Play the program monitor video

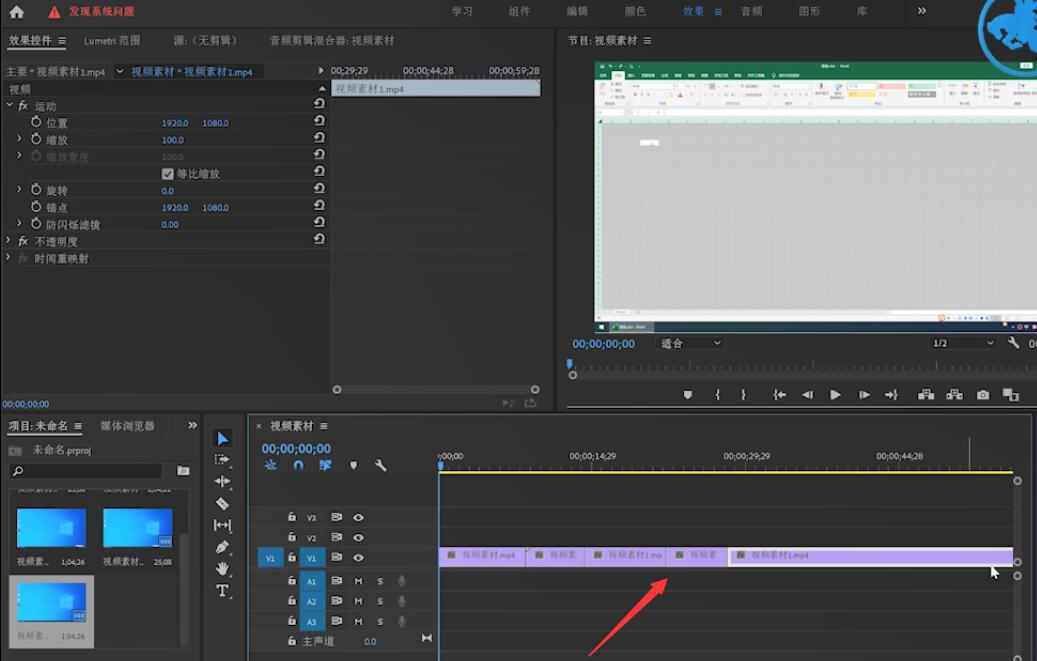point(835,395)
